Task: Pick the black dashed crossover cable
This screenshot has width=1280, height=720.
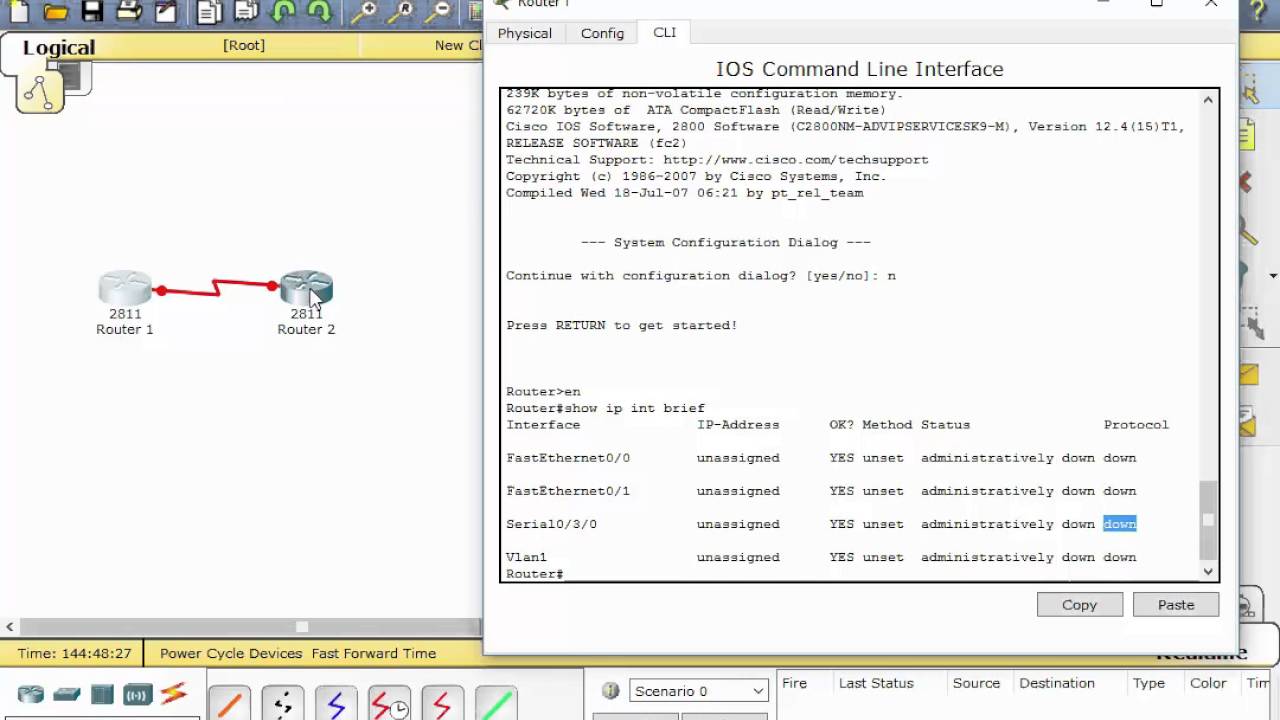Action: coord(282,704)
